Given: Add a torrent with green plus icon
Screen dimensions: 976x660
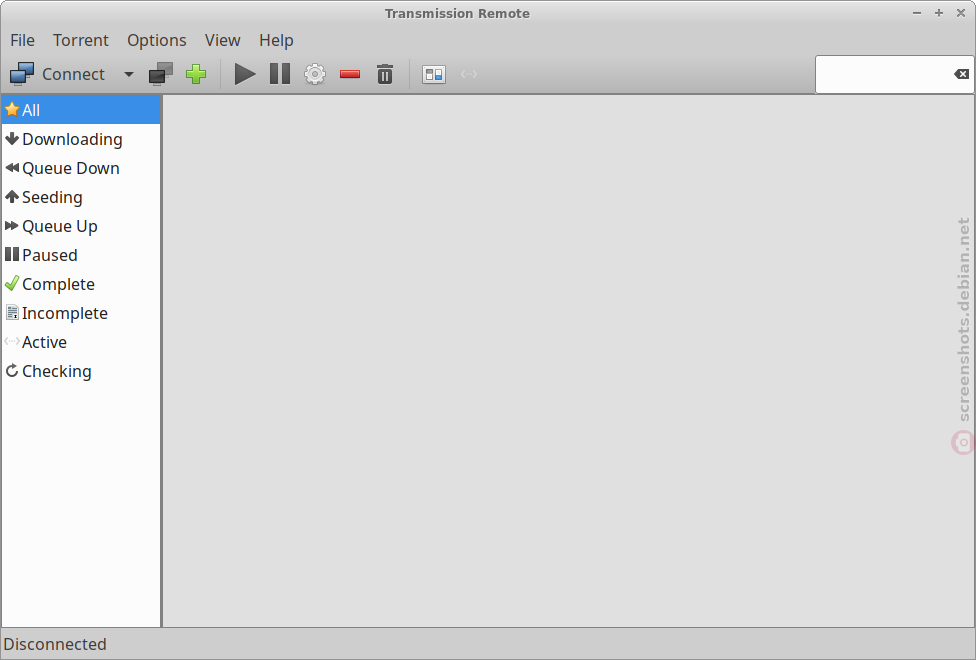Looking at the screenshot, I should click(x=196, y=74).
